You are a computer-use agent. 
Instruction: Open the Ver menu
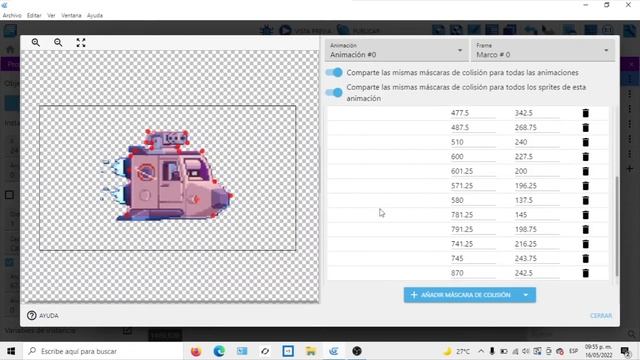(51, 16)
